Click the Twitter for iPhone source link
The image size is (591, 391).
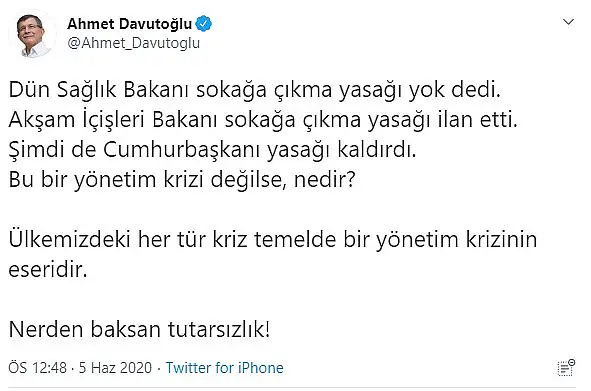pyautogui.click(x=225, y=368)
